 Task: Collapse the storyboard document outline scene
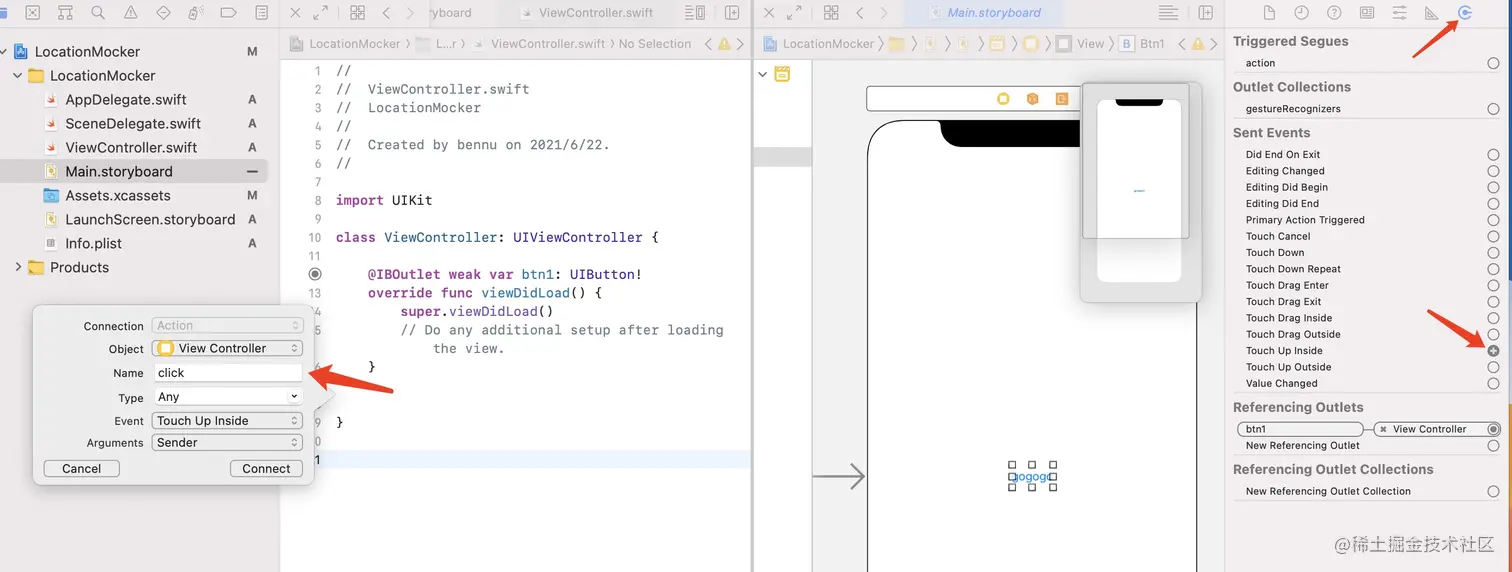(x=763, y=74)
